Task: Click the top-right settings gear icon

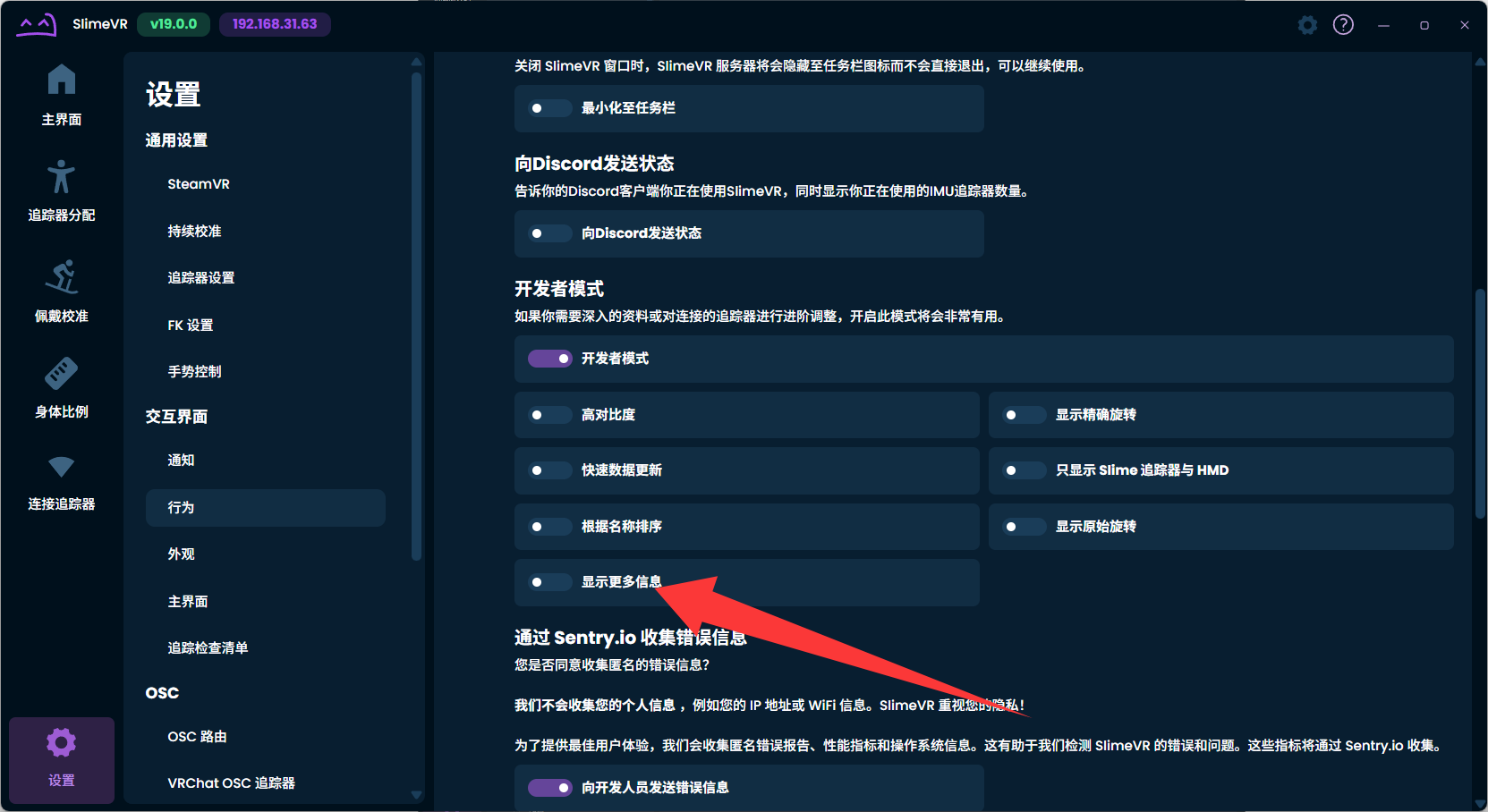Action: [1307, 25]
